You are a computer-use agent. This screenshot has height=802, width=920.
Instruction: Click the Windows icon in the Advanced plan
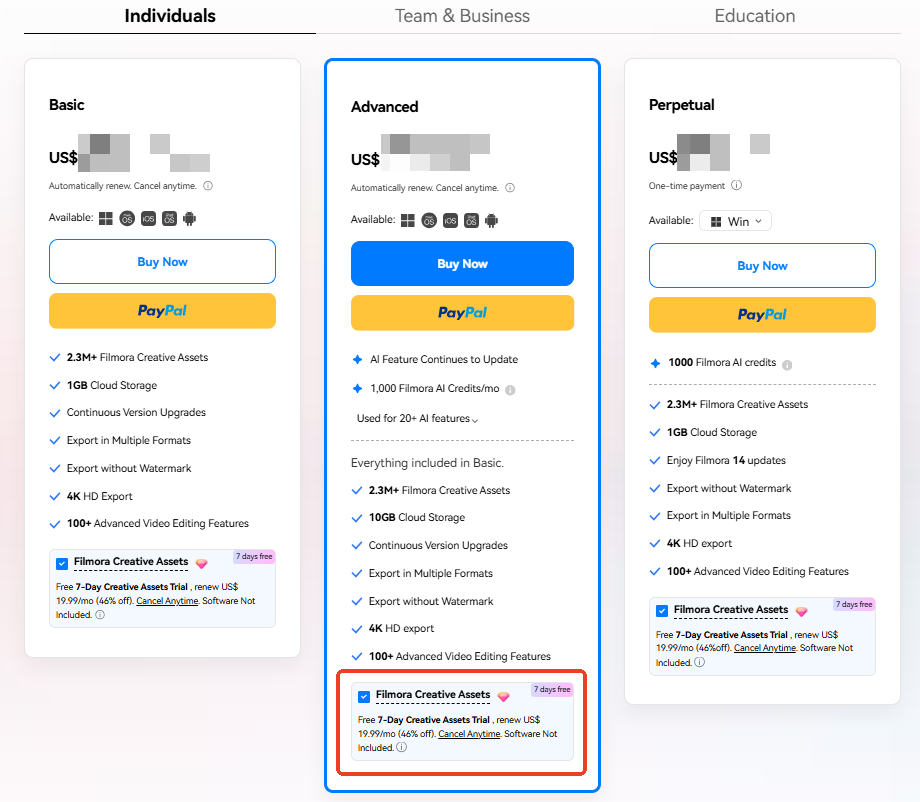pos(407,220)
